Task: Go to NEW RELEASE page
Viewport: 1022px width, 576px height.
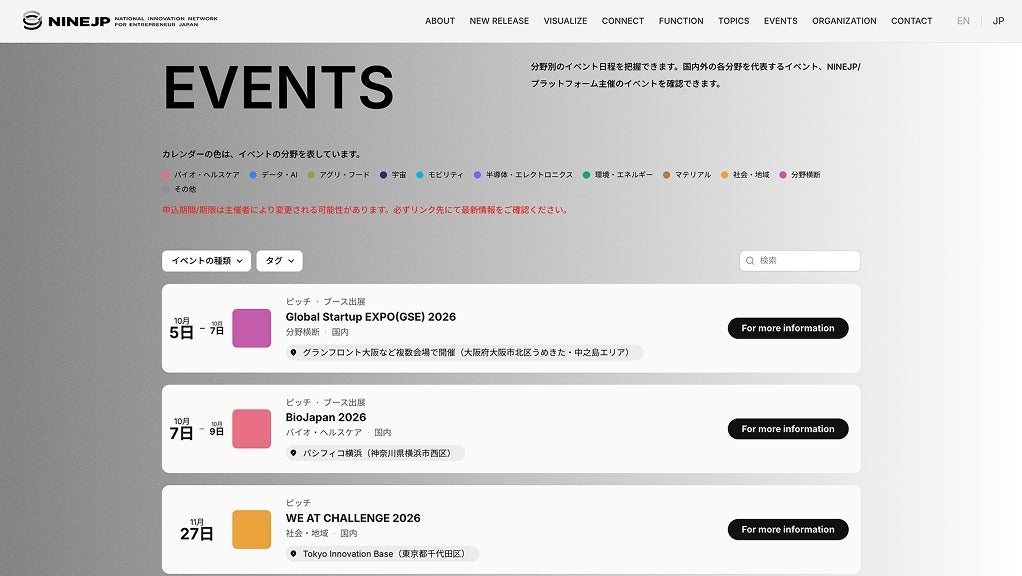Action: (x=499, y=21)
